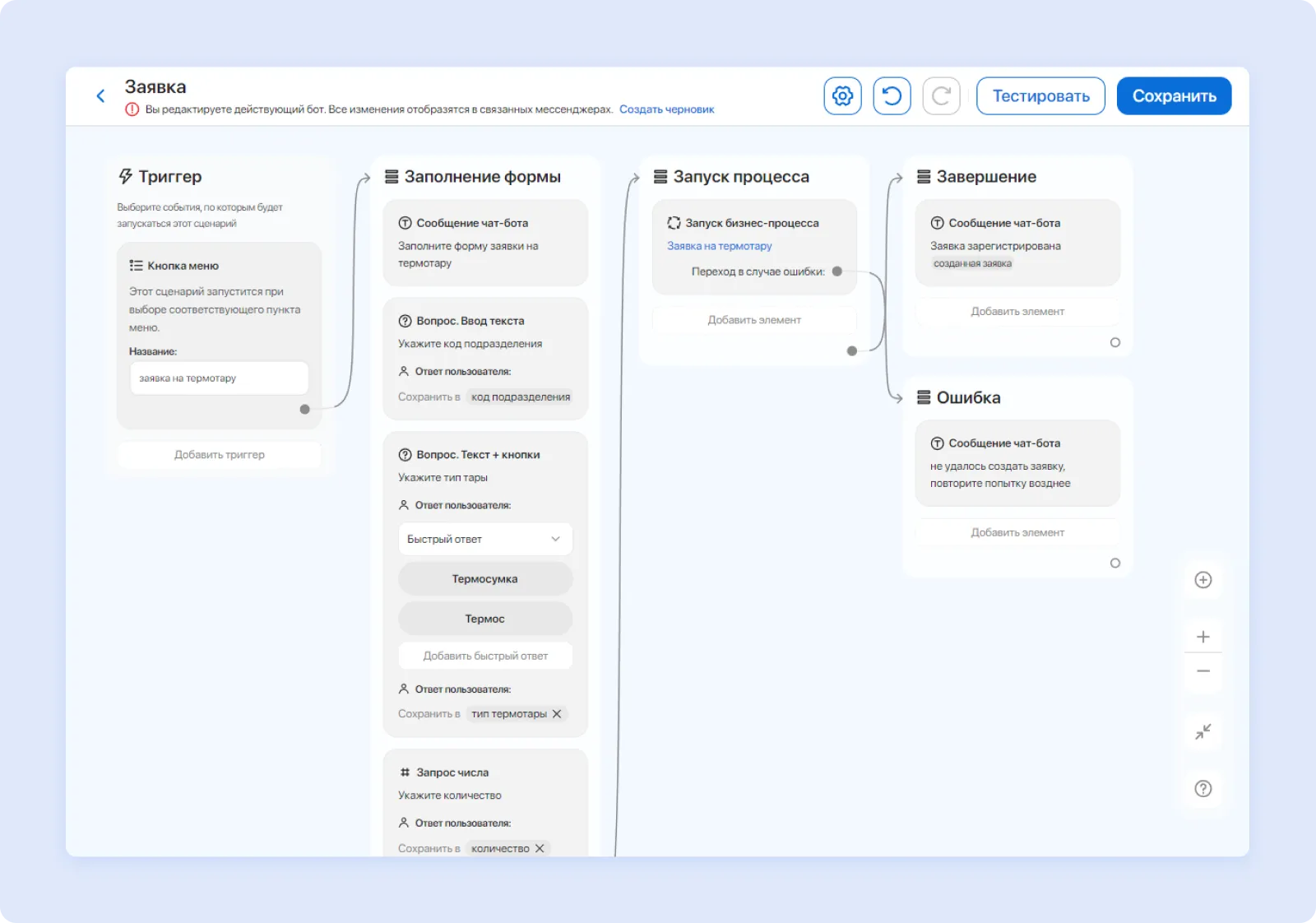Click 'Добавить триггер' under the trigger block
The height and width of the screenshot is (923, 1316).
(x=219, y=455)
